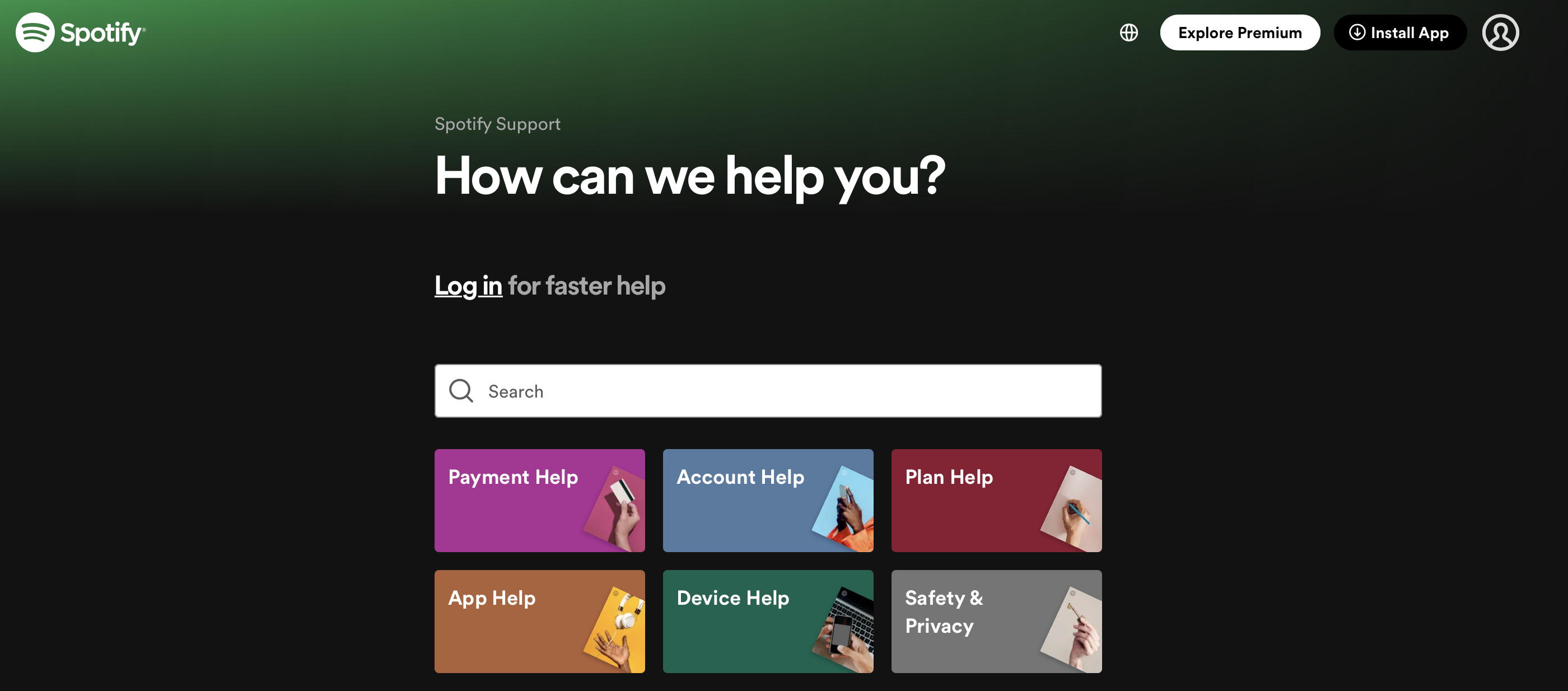Open the App Help category
Screen dimensions: 1568x691
pos(539,621)
